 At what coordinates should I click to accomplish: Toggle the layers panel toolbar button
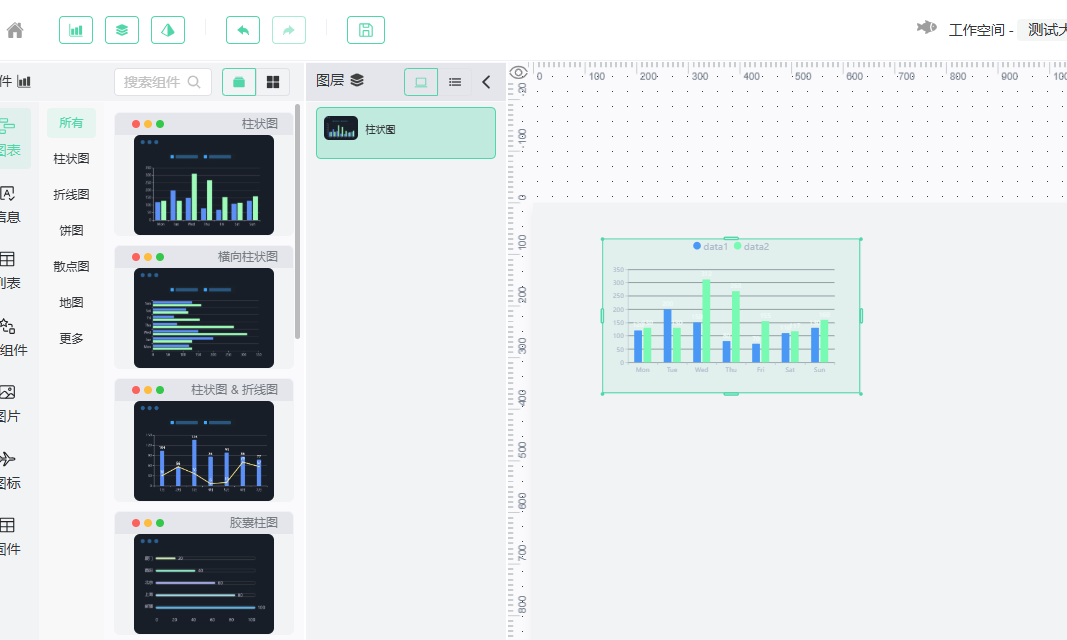122,30
